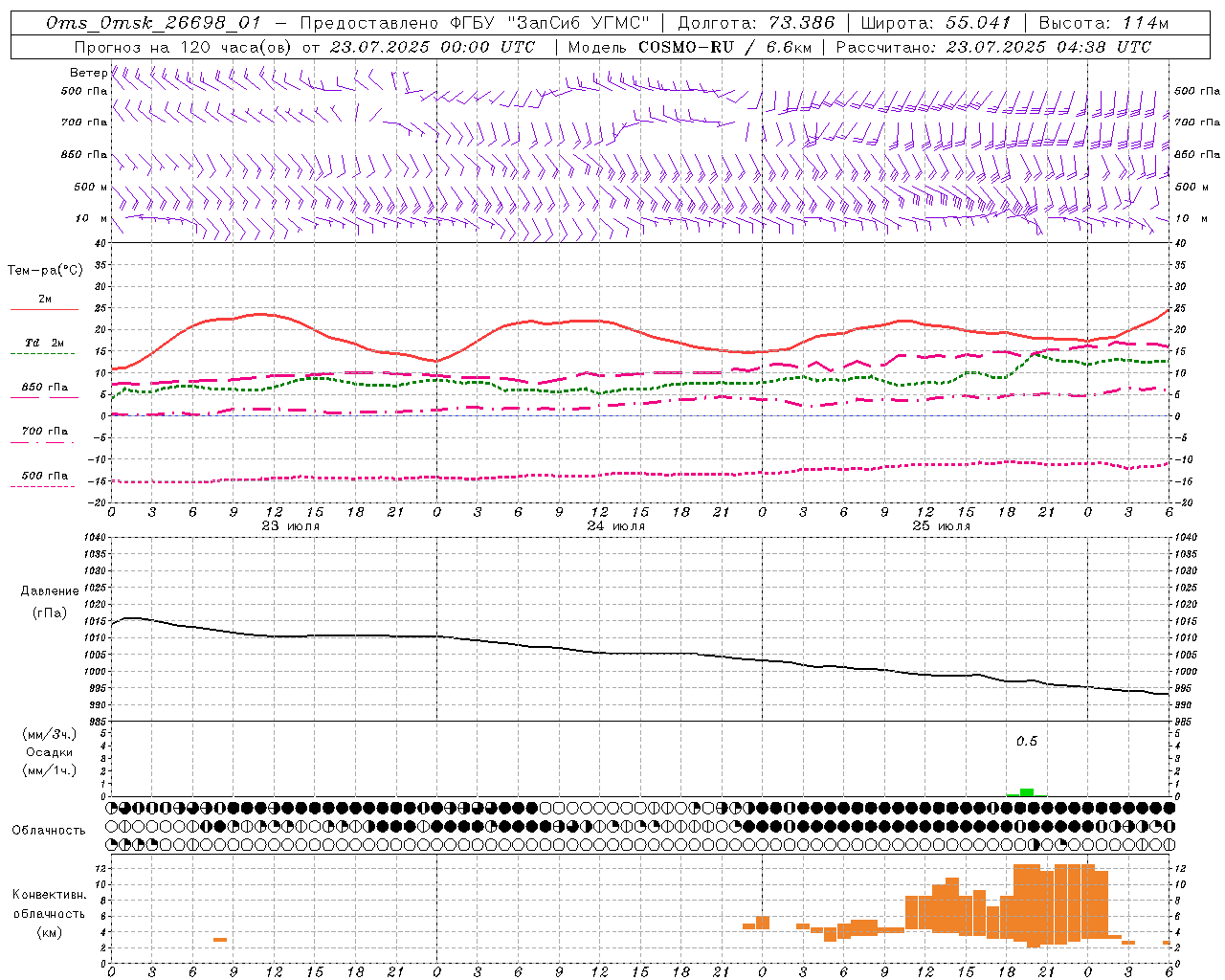
Task: Click the (мм/3ч.) precipitation unit label
Action: (50, 735)
